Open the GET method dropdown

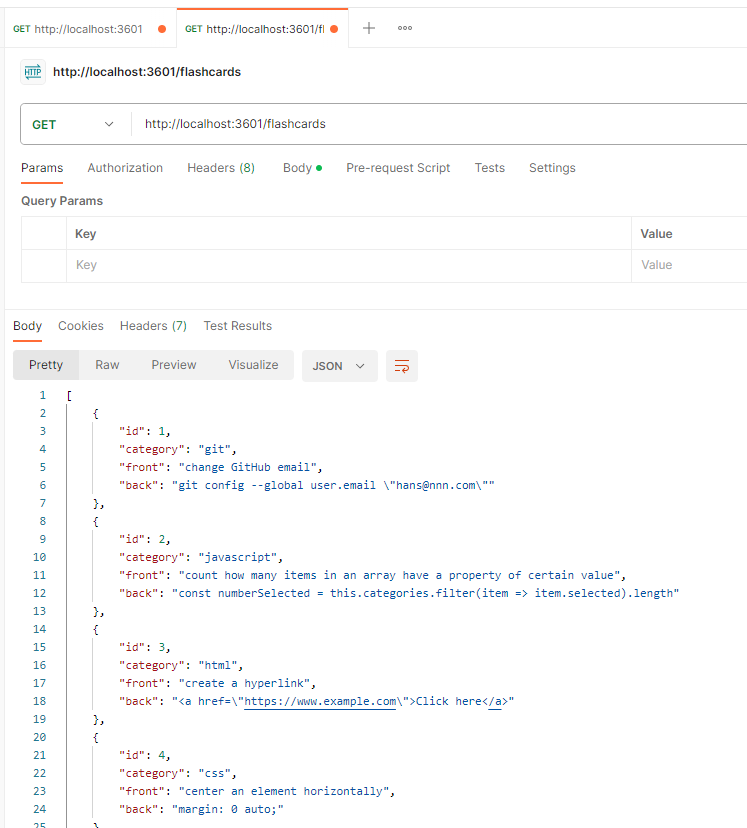[x=73, y=125]
